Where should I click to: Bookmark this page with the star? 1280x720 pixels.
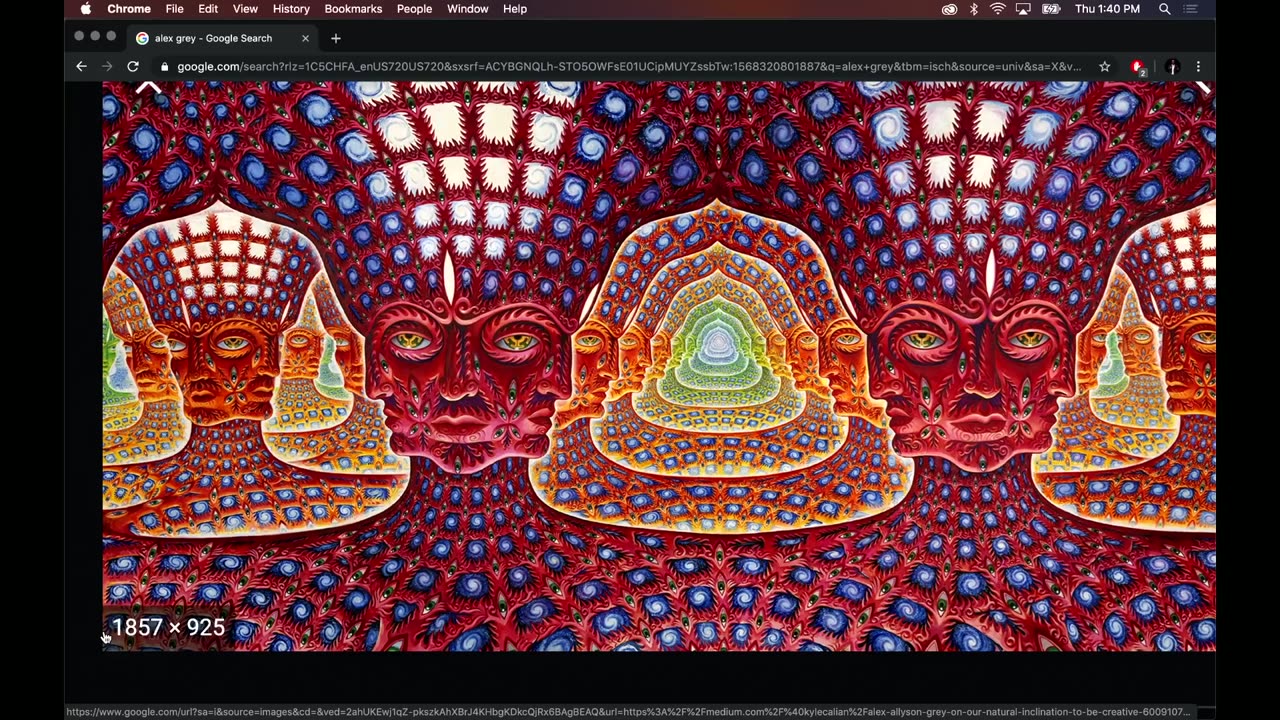click(x=1104, y=67)
